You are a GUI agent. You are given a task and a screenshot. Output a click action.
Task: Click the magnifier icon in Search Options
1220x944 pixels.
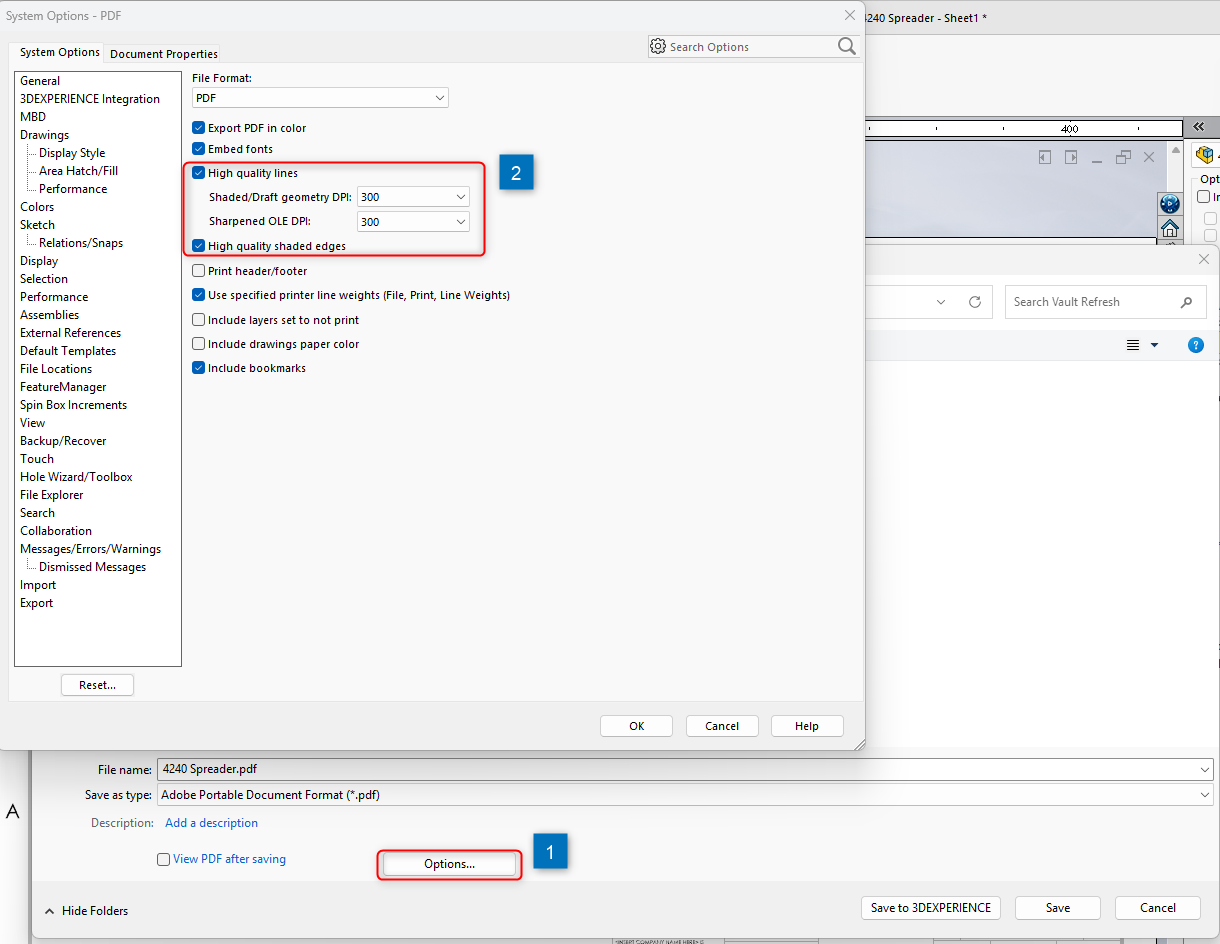coord(846,47)
